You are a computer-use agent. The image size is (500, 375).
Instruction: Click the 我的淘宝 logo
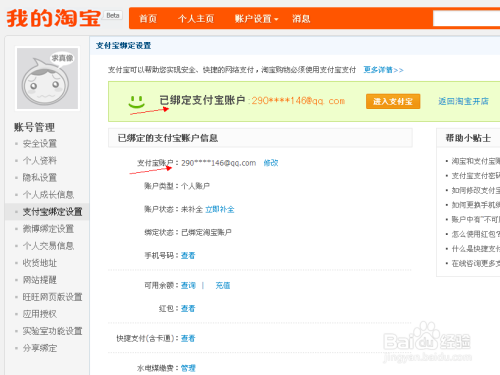click(53, 18)
